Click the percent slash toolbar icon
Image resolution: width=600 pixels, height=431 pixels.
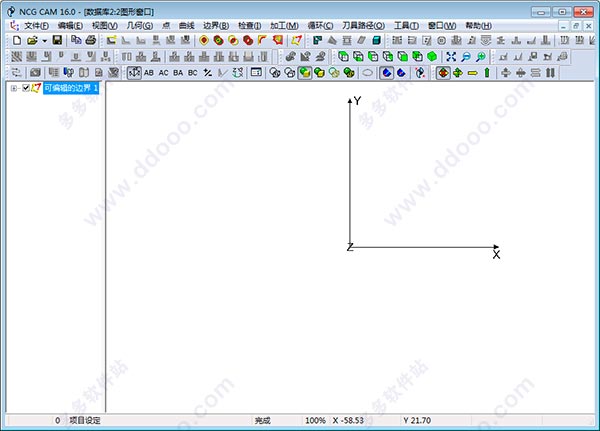(208, 73)
